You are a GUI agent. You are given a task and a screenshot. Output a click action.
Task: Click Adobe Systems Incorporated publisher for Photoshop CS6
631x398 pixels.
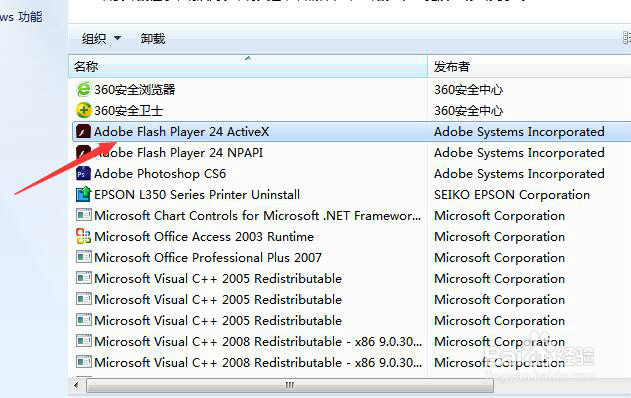pyautogui.click(x=519, y=174)
